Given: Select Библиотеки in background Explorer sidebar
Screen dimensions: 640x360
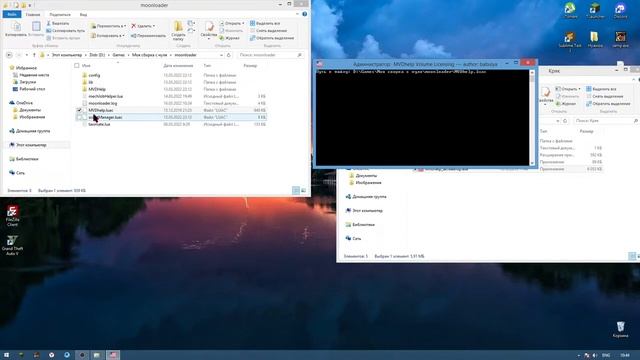Looking at the screenshot, I should (x=363, y=224).
